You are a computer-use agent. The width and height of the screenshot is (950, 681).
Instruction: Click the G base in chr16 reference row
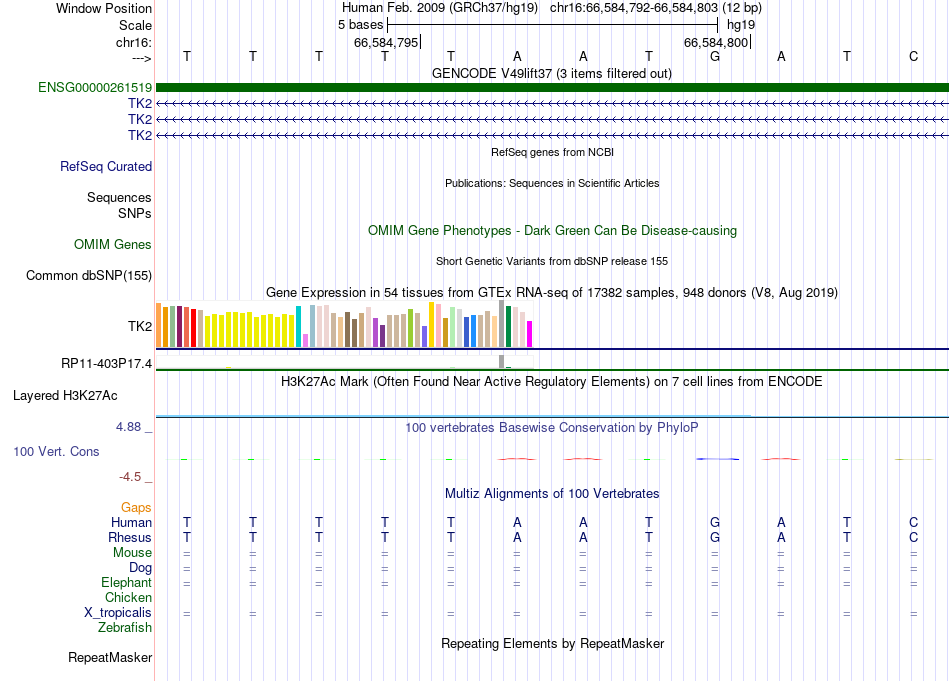pyautogui.click(x=715, y=57)
